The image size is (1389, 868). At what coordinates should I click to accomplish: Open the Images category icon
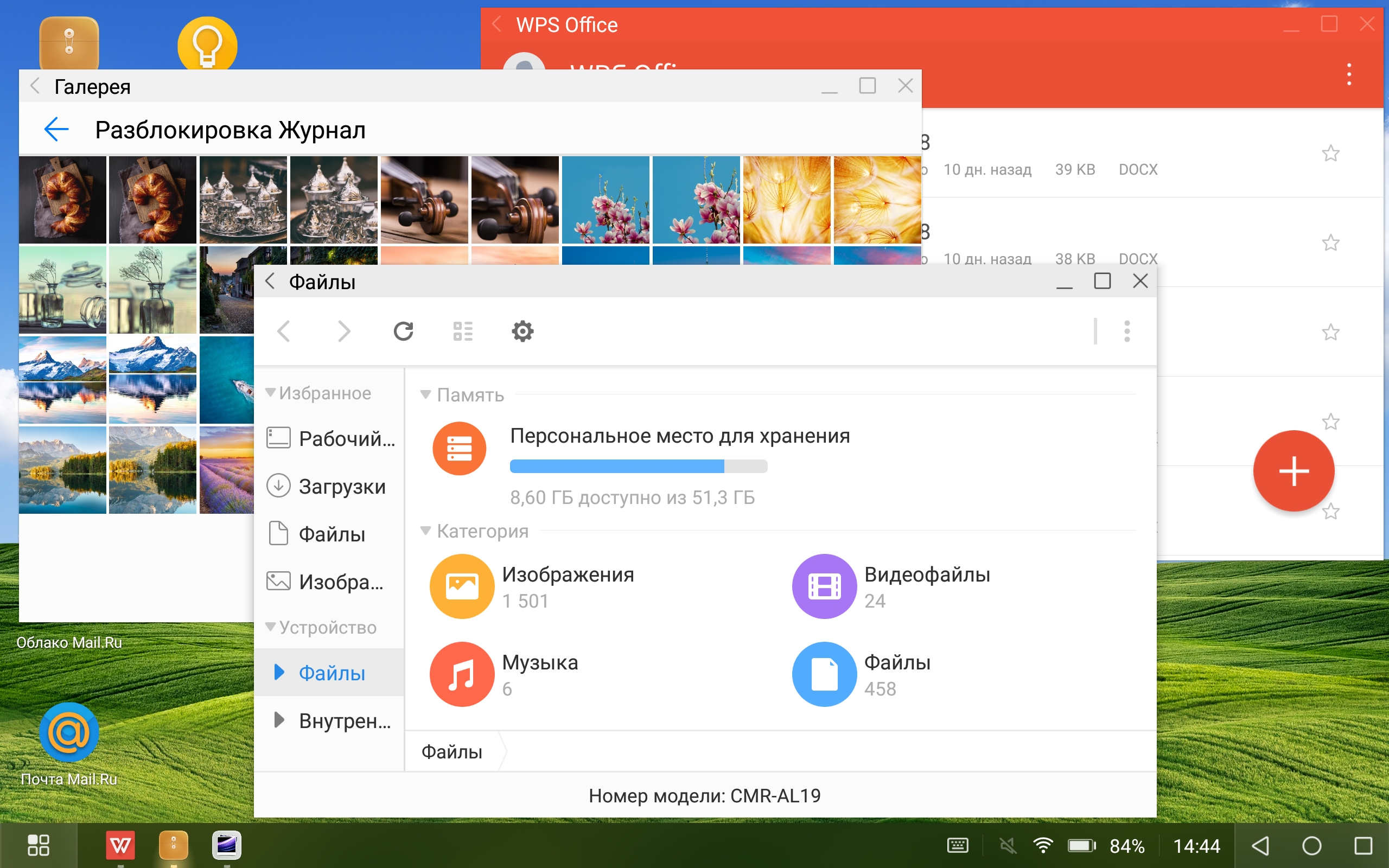(x=462, y=586)
